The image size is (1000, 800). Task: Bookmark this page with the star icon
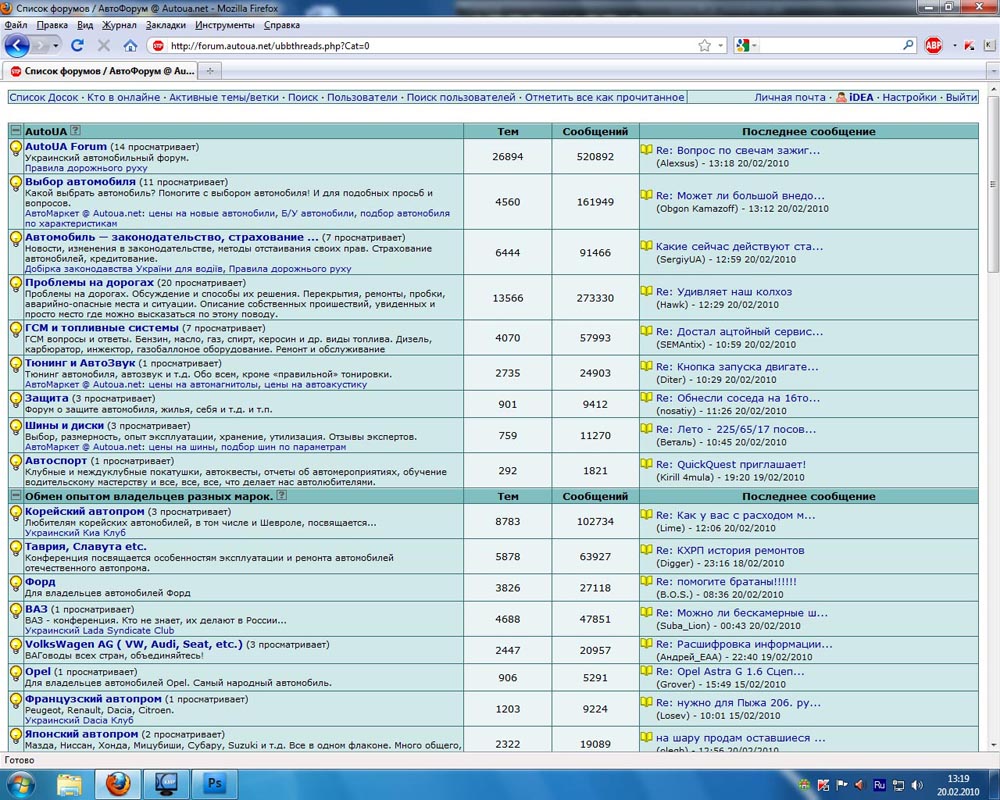pyautogui.click(x=704, y=45)
